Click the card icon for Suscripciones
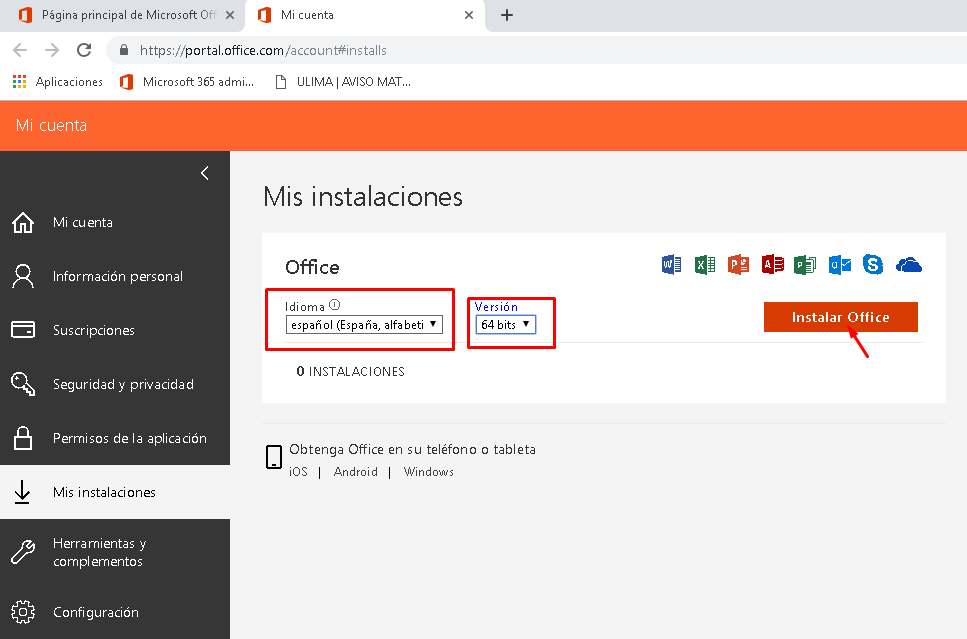 click(x=23, y=330)
